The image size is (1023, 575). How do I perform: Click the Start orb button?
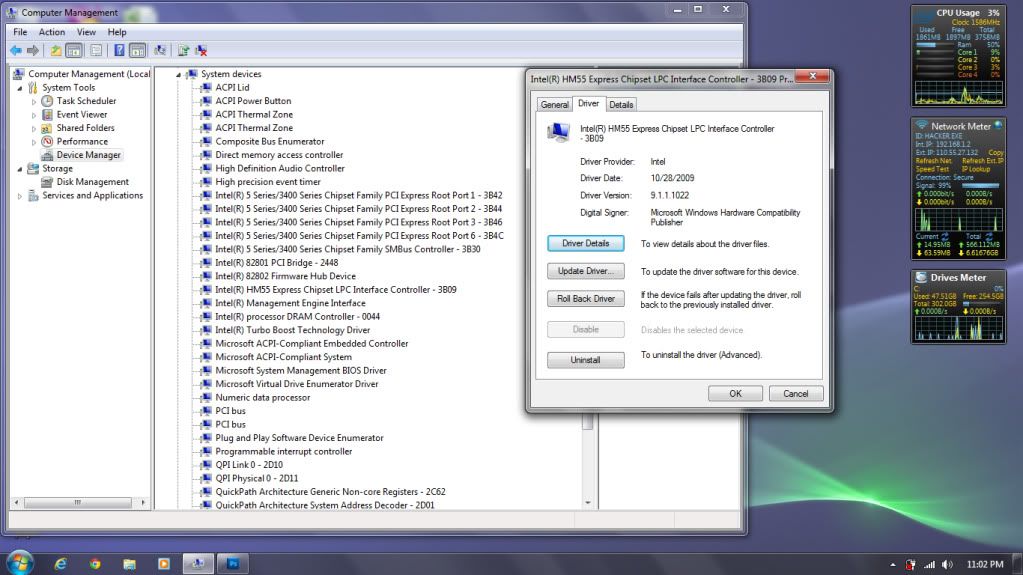(20, 563)
